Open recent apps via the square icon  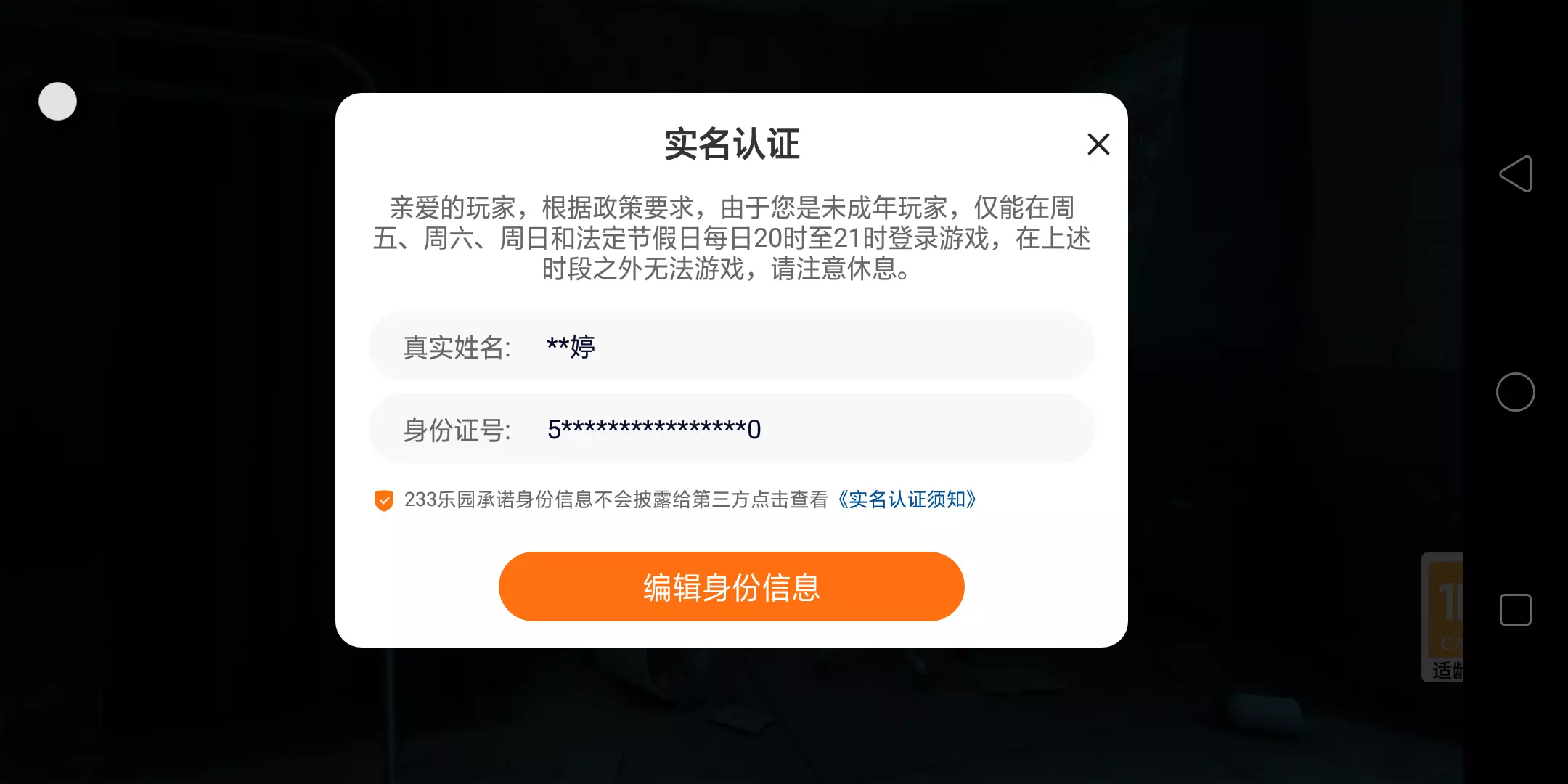[1516, 610]
